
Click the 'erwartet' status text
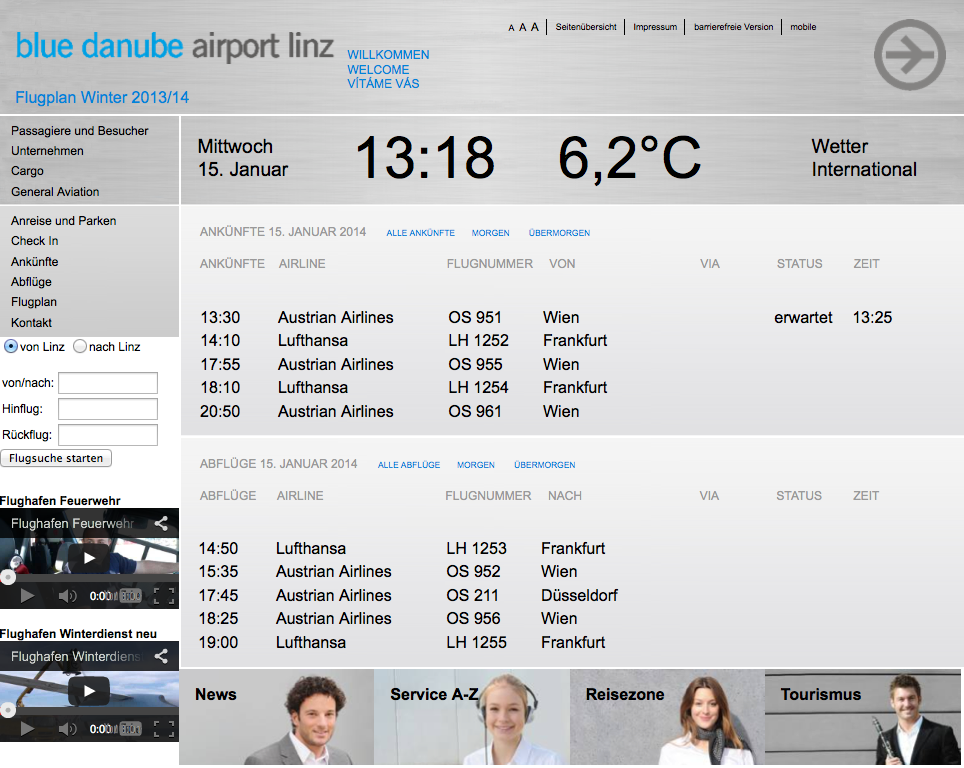click(803, 317)
